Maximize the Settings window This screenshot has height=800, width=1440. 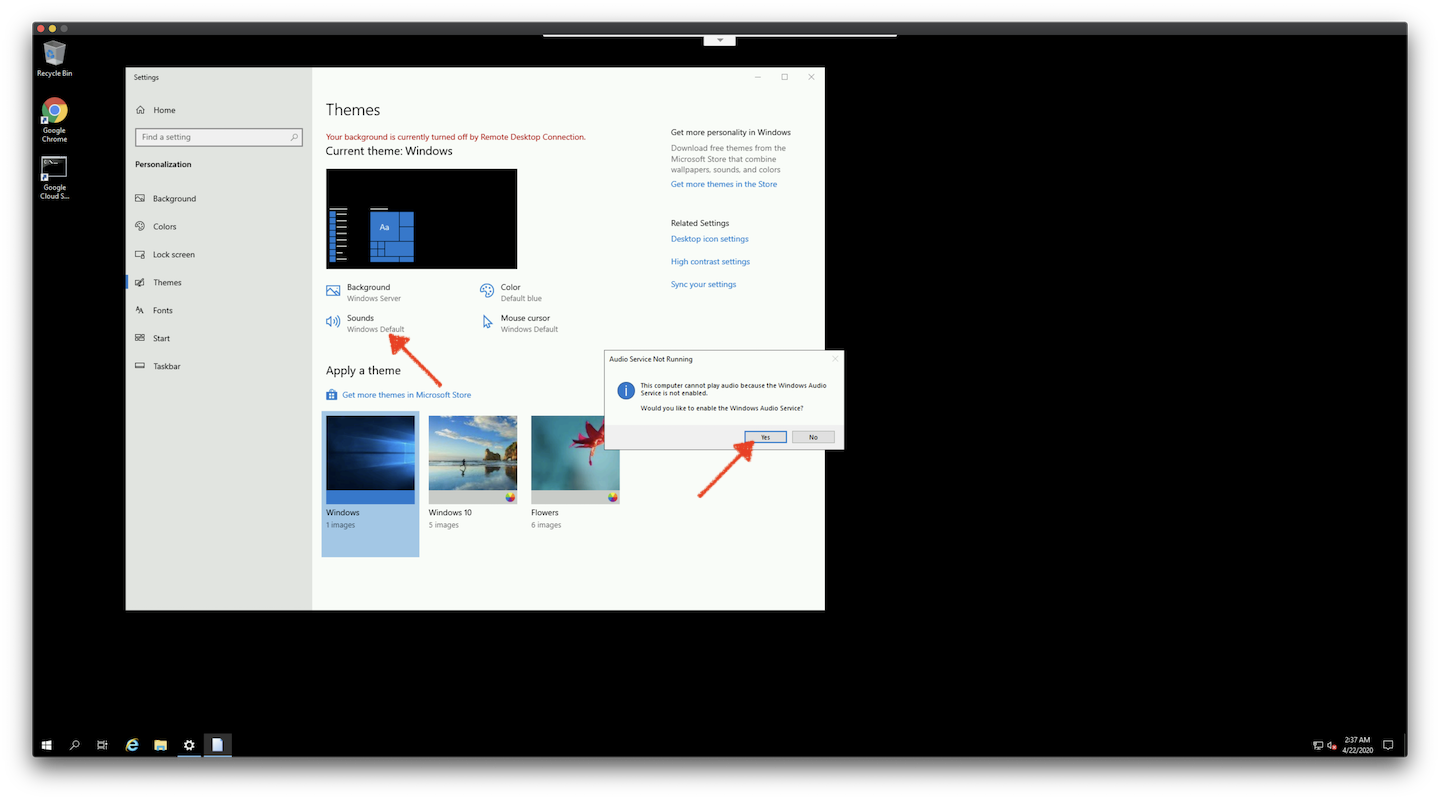coord(784,77)
